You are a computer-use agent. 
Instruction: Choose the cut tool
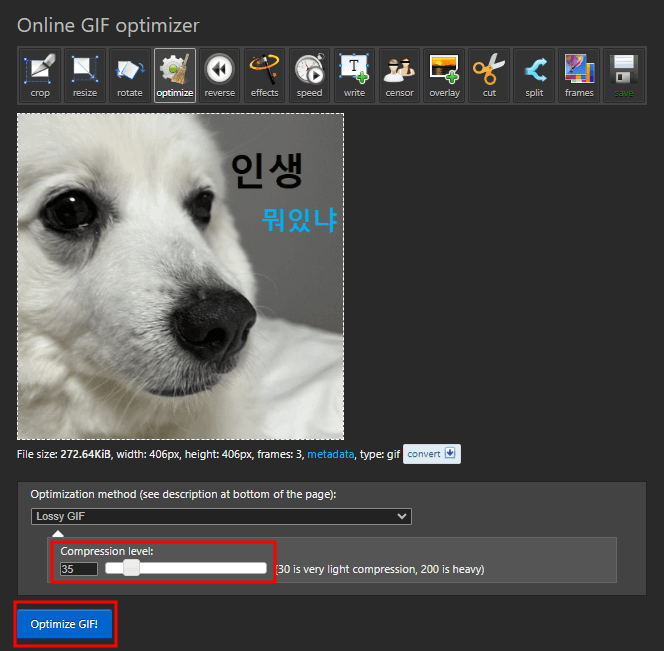pos(489,75)
